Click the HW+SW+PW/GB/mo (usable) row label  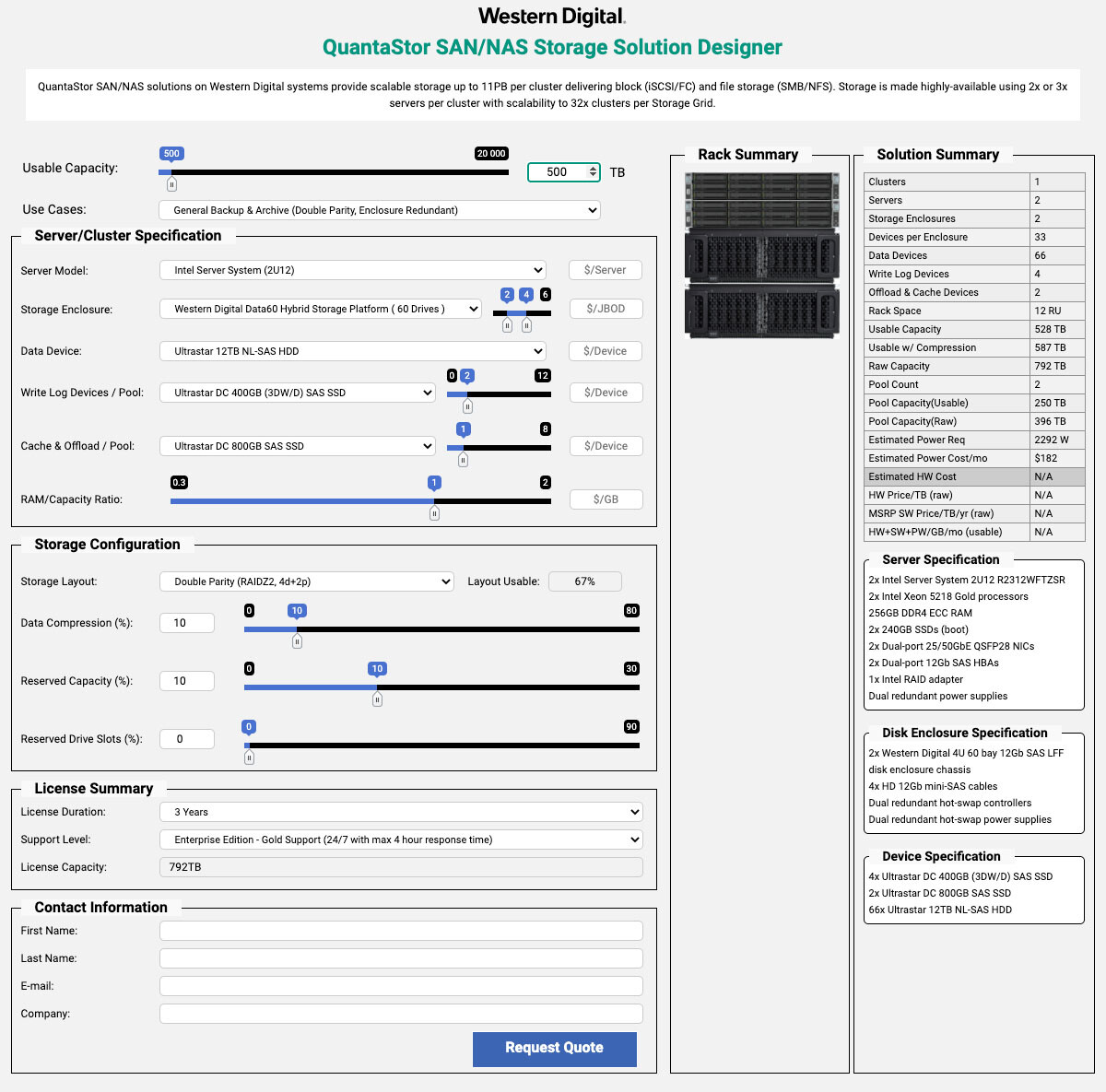(935, 532)
